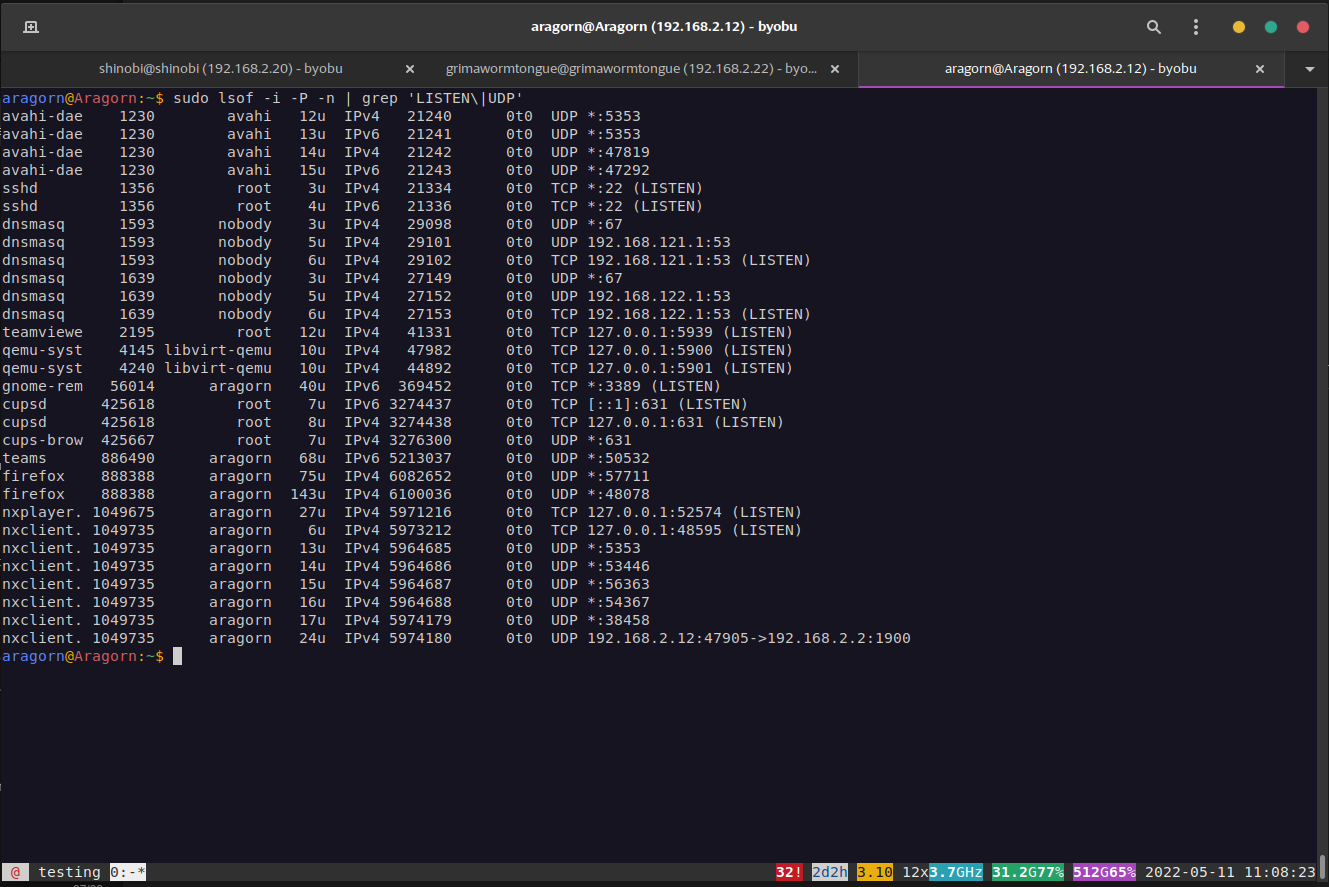
Task: Click the 2d2h uptime indicator
Action: 829,872
